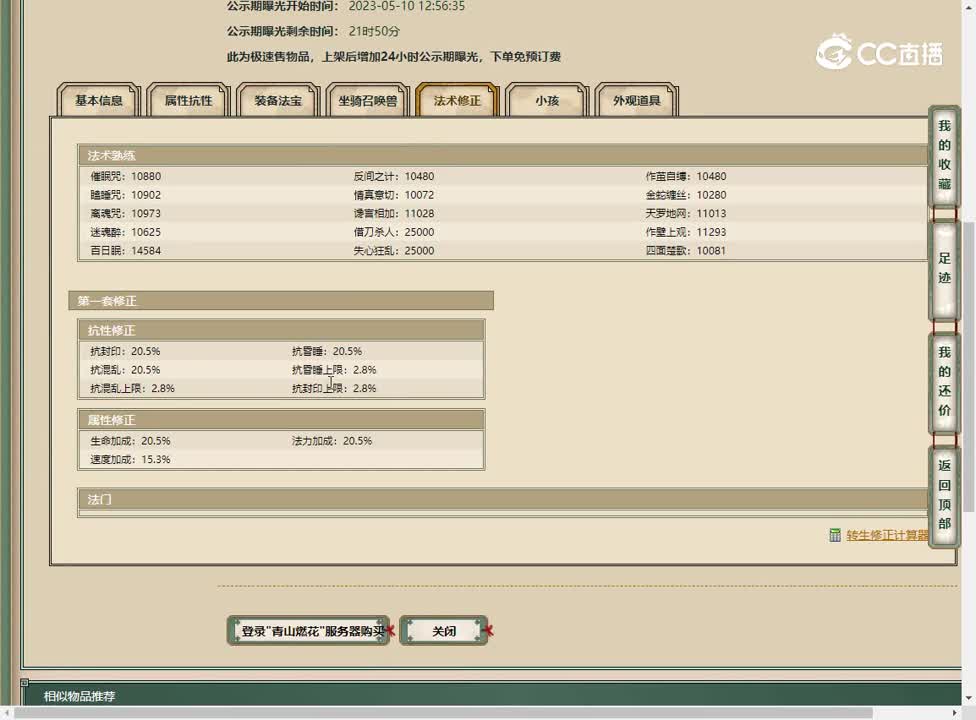Open 我的收藏 side panel button

[944, 156]
